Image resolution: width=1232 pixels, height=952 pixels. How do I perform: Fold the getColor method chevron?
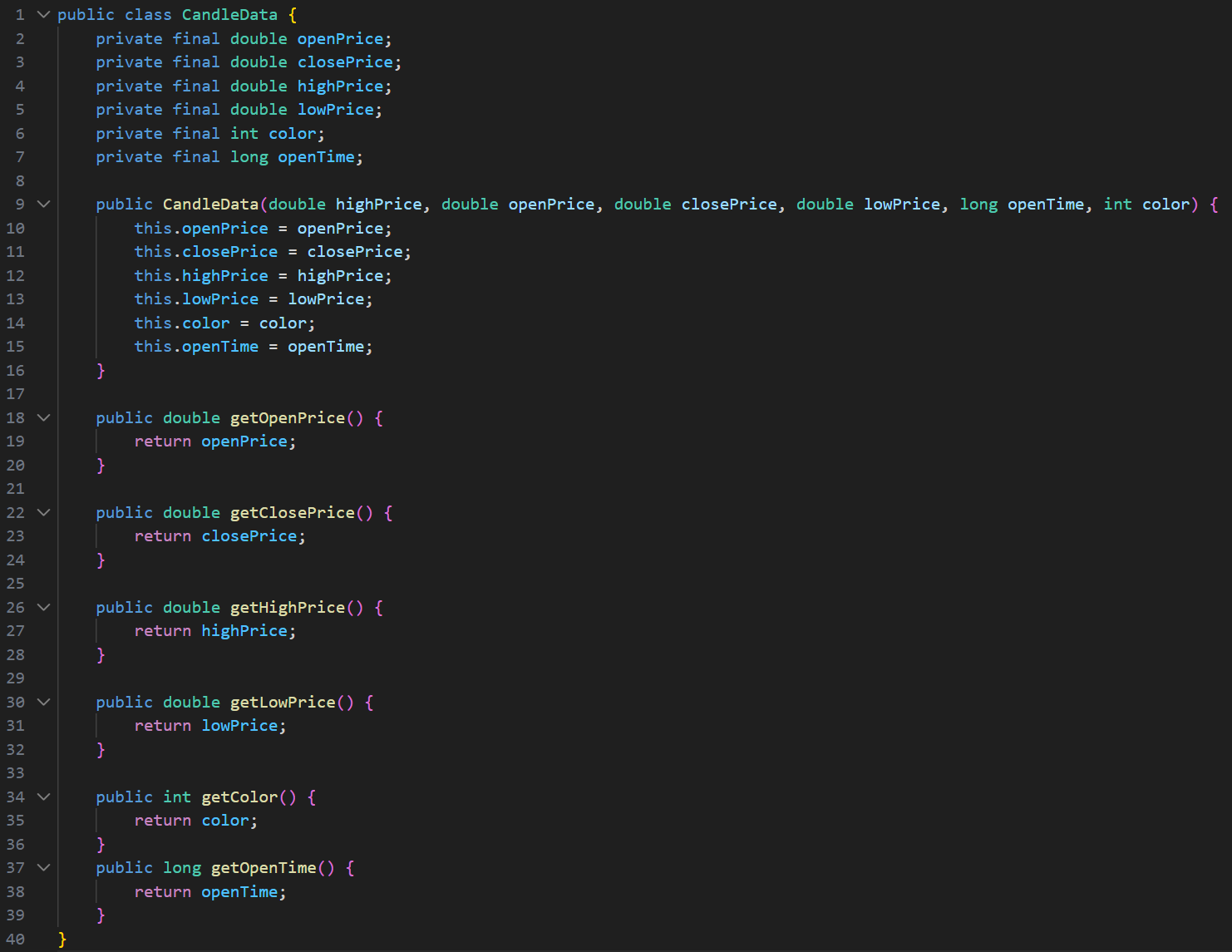tap(44, 797)
